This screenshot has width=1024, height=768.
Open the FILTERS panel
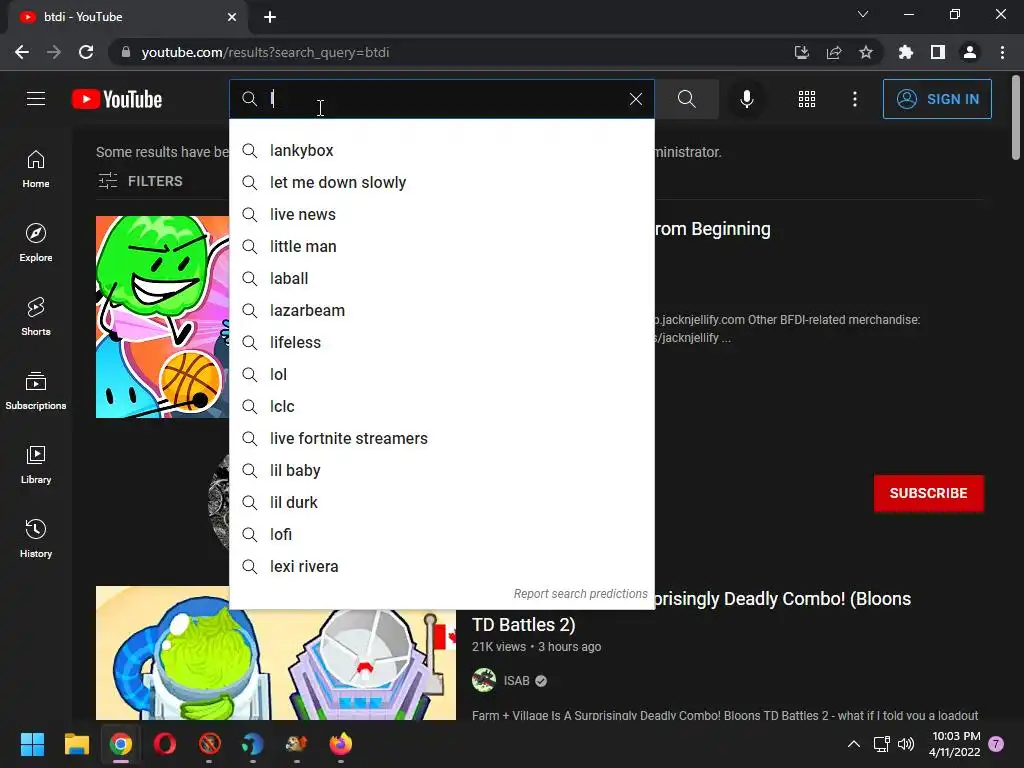140,181
